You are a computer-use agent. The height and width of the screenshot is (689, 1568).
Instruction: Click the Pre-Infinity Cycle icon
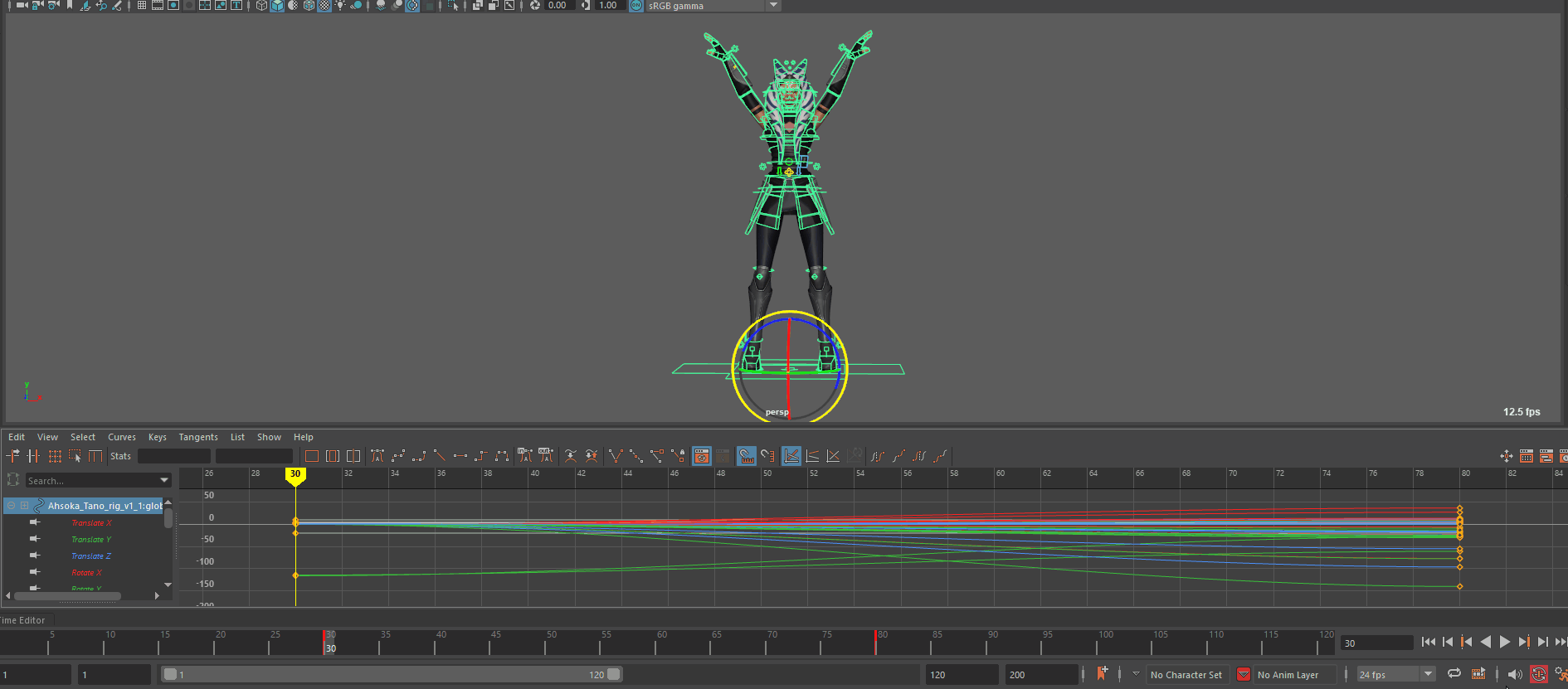point(878,456)
